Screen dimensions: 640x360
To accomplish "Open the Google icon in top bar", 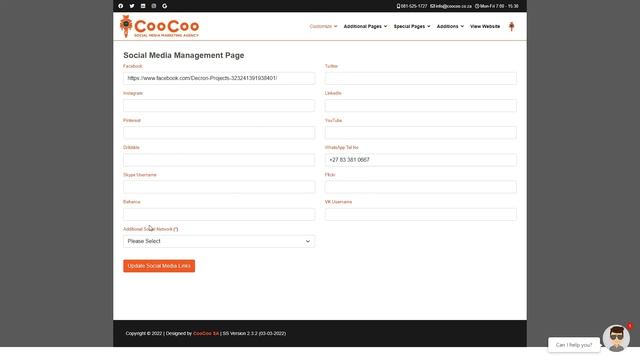I will [164, 6].
